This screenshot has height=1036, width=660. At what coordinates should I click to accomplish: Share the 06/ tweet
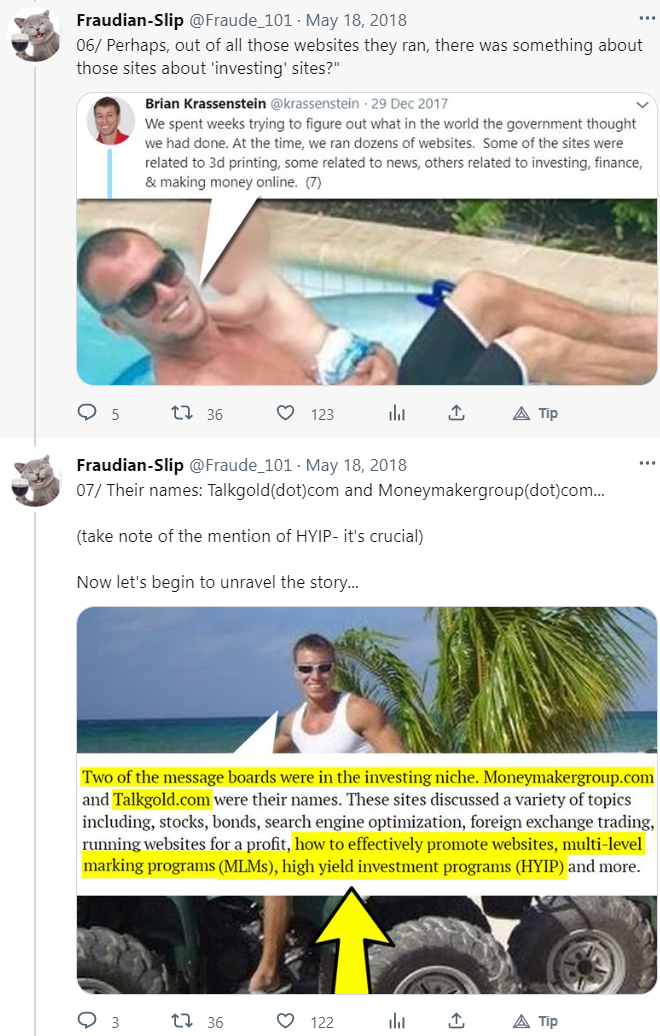coord(456,413)
